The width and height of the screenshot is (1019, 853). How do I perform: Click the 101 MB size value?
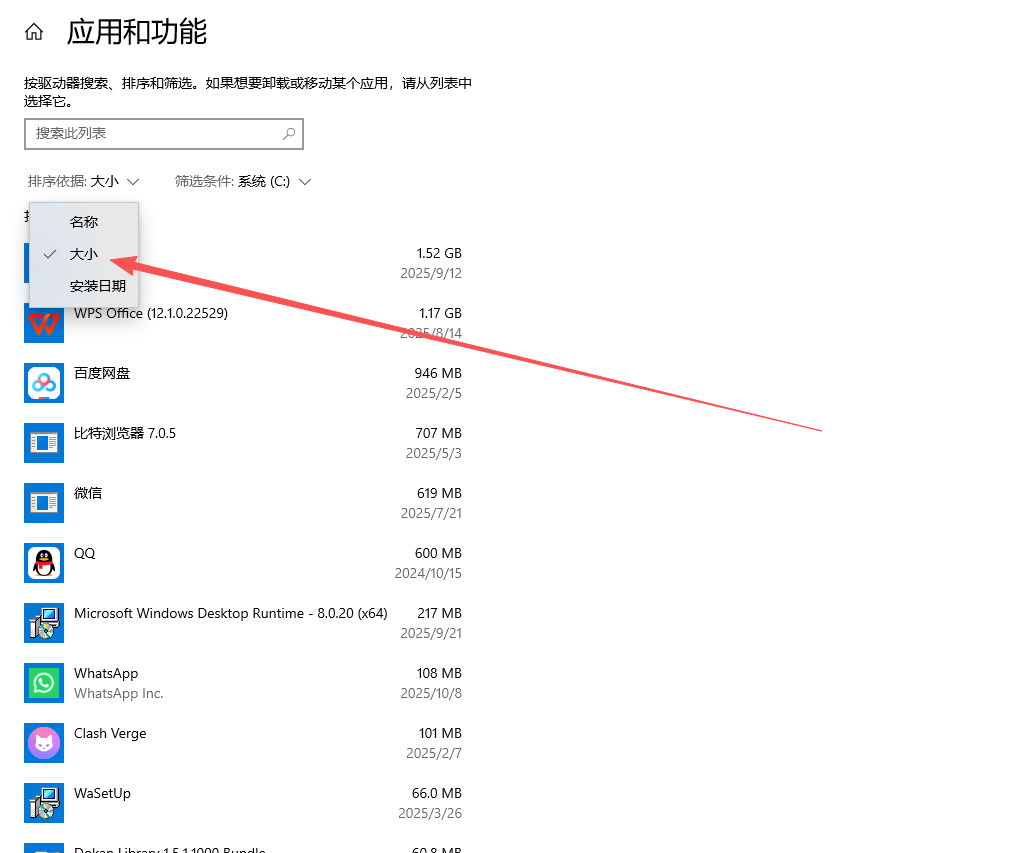(440, 733)
